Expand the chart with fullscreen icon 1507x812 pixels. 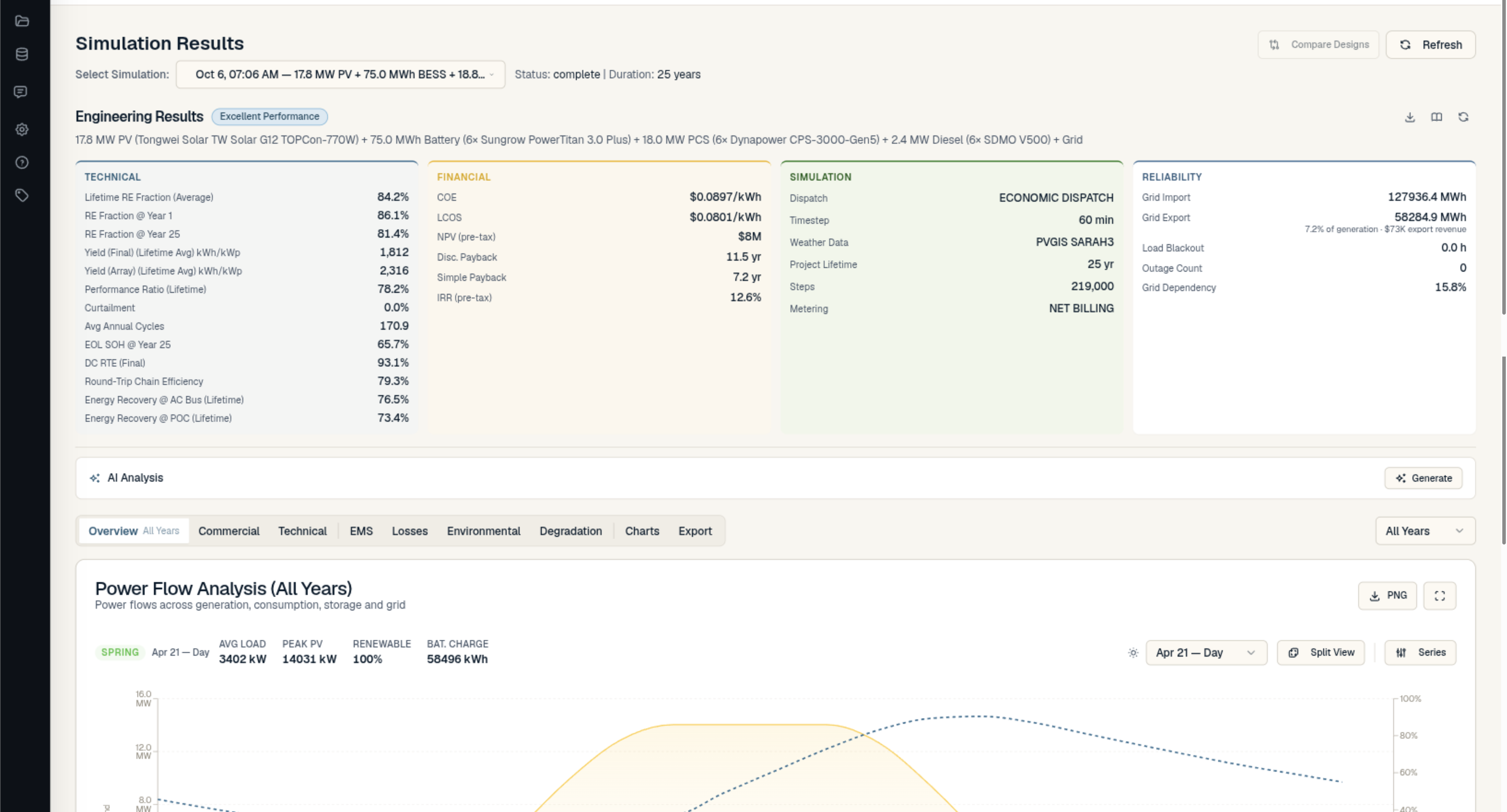click(x=1440, y=596)
